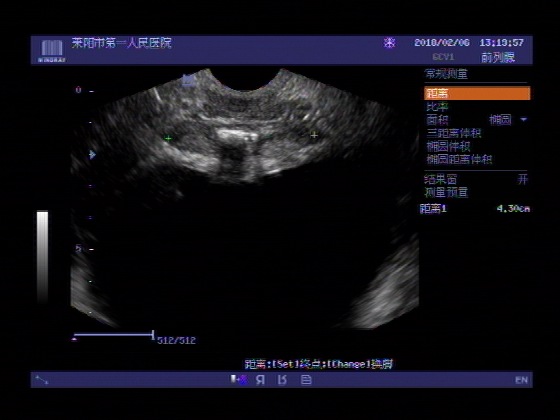
Task: Click the cine review progress bar
Action: click(x=114, y=335)
